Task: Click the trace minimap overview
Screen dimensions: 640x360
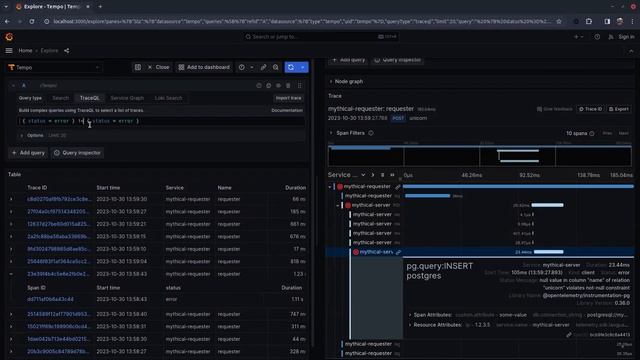Action: (480, 156)
